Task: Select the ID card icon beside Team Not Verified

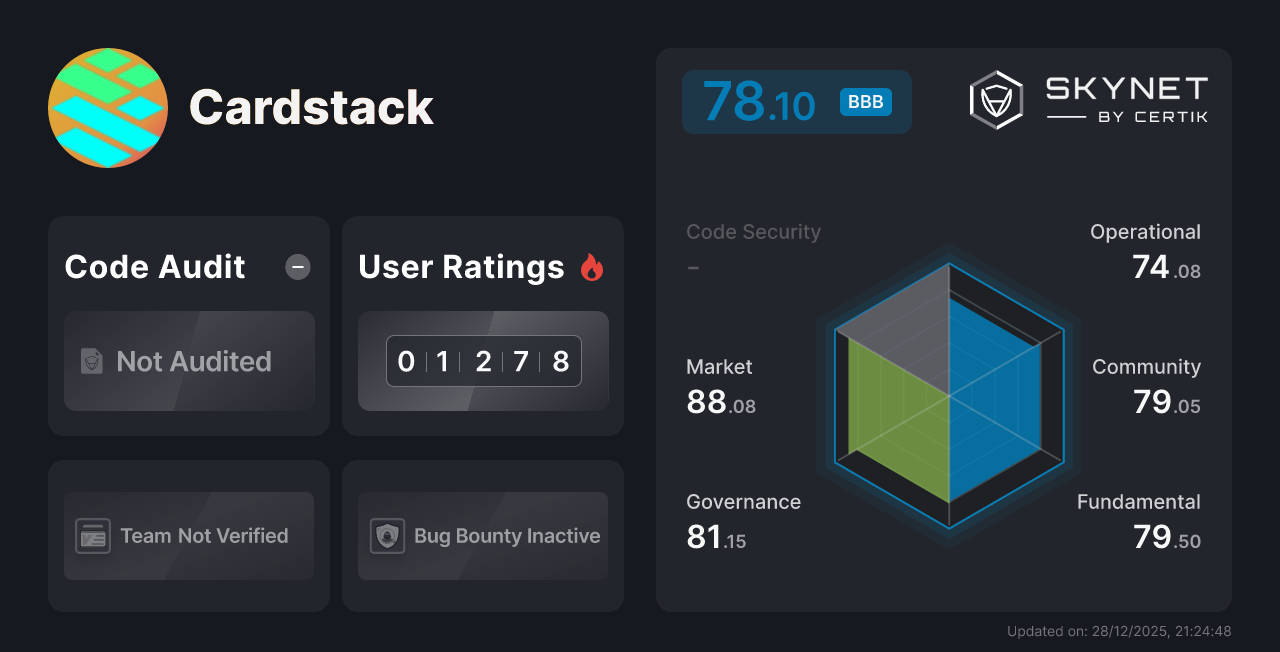Action: click(91, 536)
